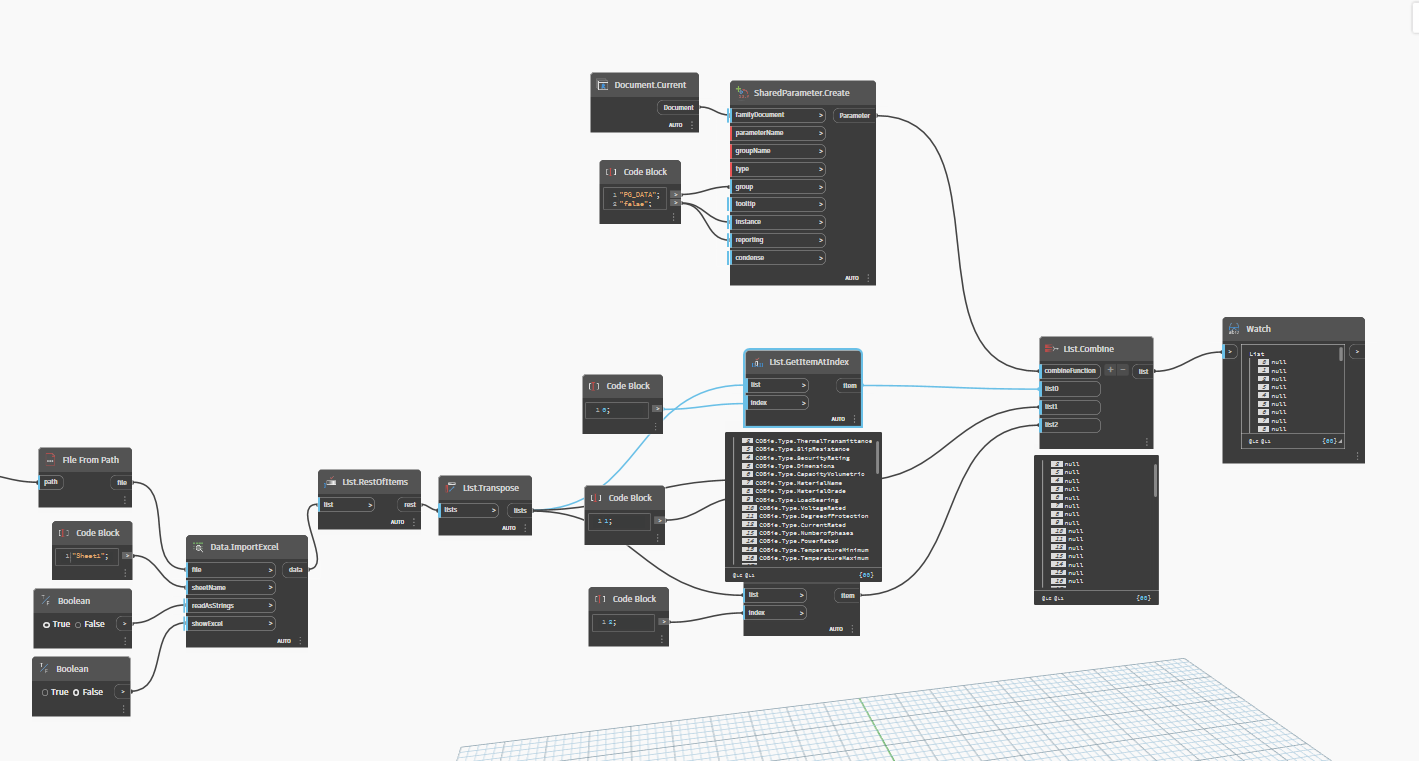
Task: Click the "Sheet1" Code Block bracket icon
Action: [64, 533]
